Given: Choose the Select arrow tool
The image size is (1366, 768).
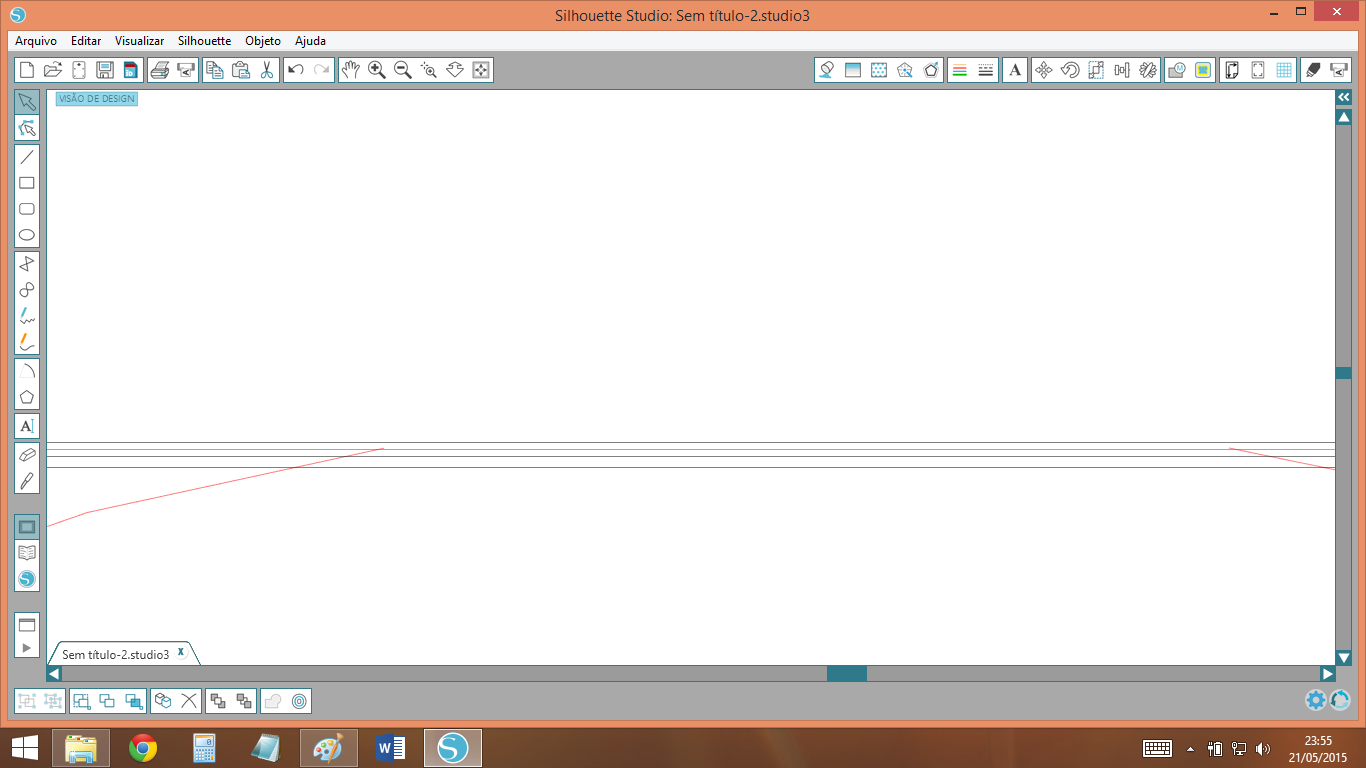Looking at the screenshot, I should (x=27, y=102).
